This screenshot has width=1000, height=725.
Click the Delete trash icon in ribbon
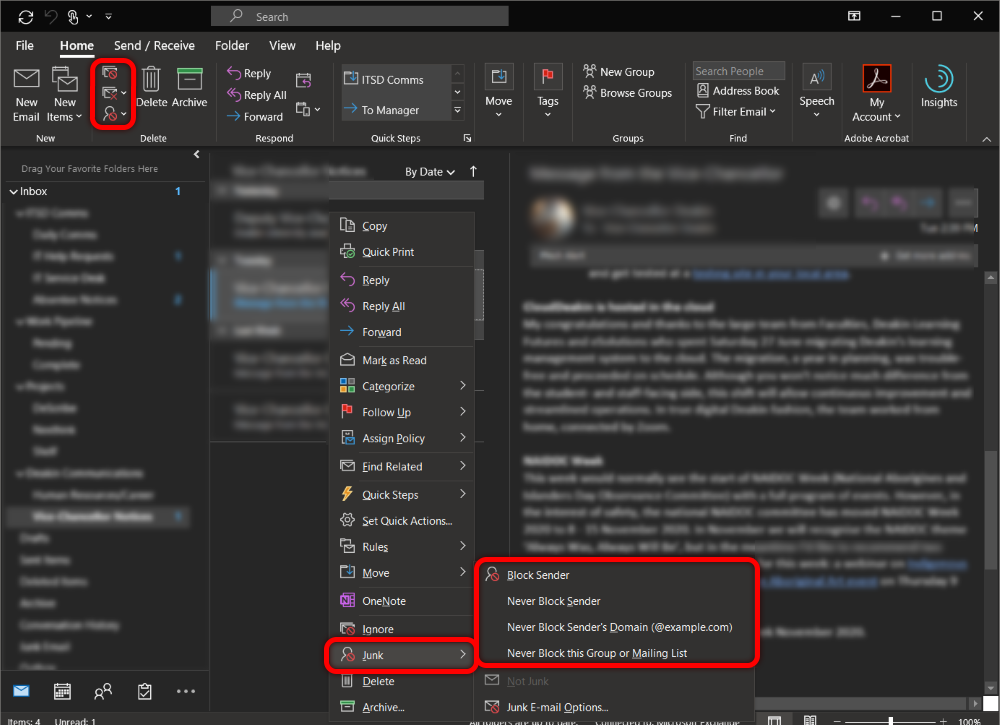[151, 80]
